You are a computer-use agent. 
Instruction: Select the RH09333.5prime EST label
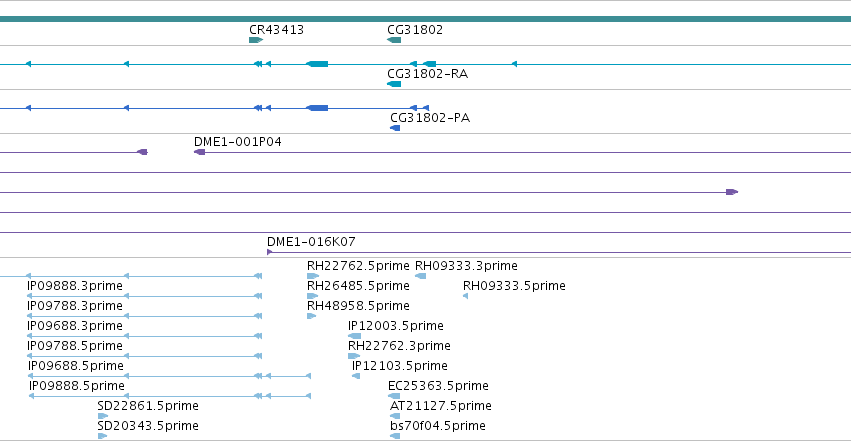[514, 286]
